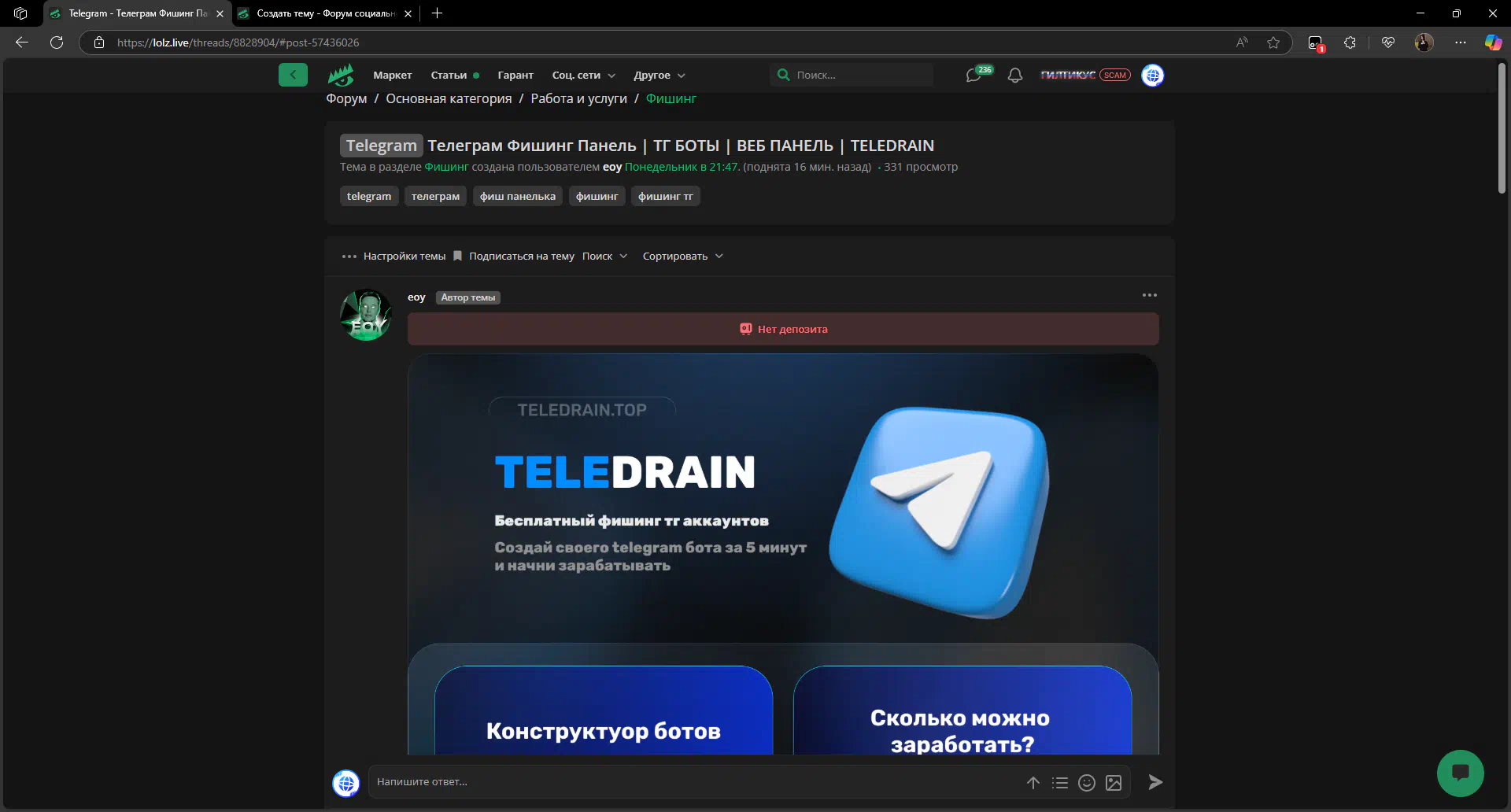Click the eoy username in post header

click(416, 297)
